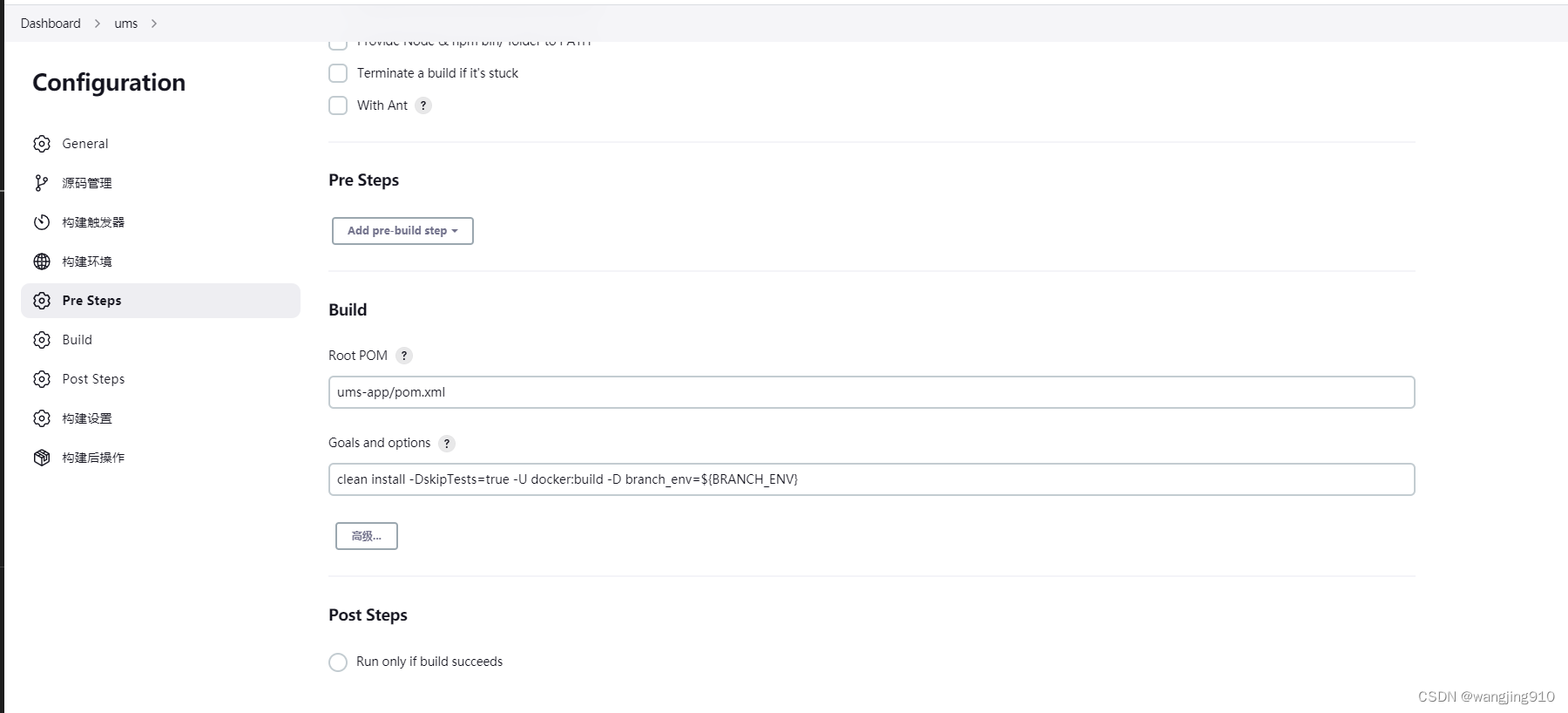Screen dimensions: 1568x713
Task: Click the Goals and options input field
Action: [x=871, y=479]
